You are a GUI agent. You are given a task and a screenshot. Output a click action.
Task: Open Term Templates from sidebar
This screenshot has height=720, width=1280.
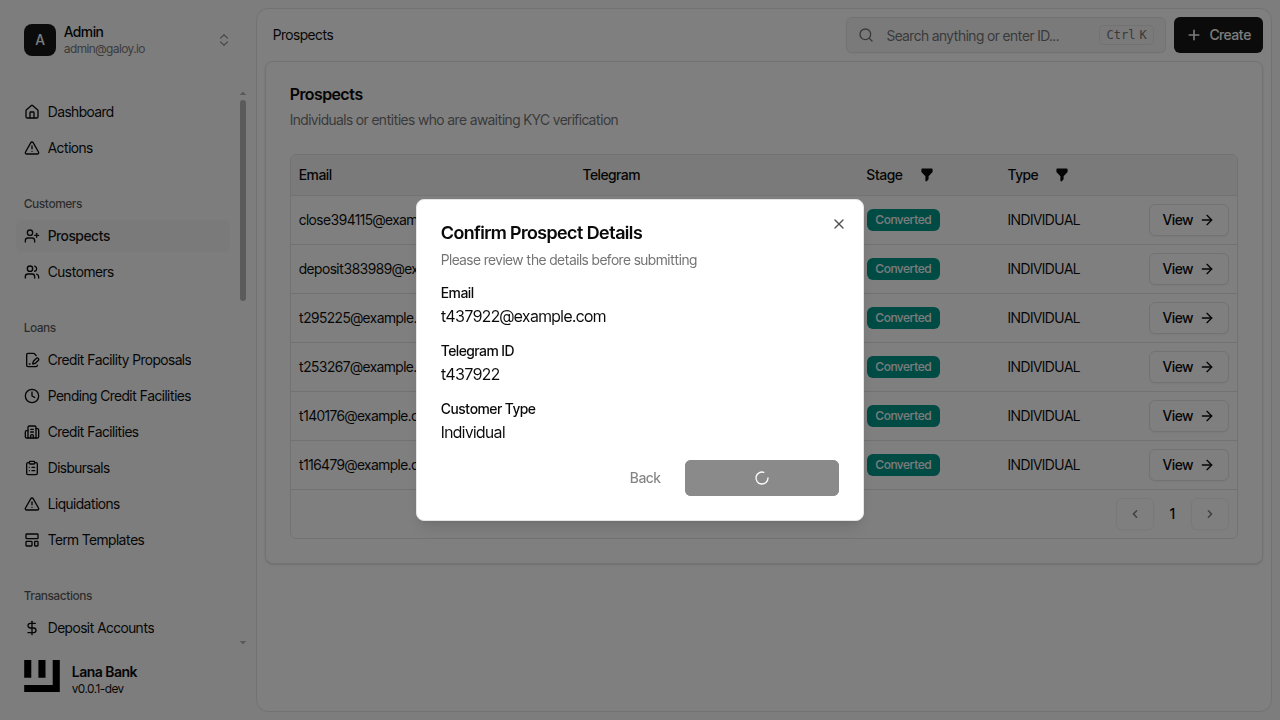click(x=95, y=540)
